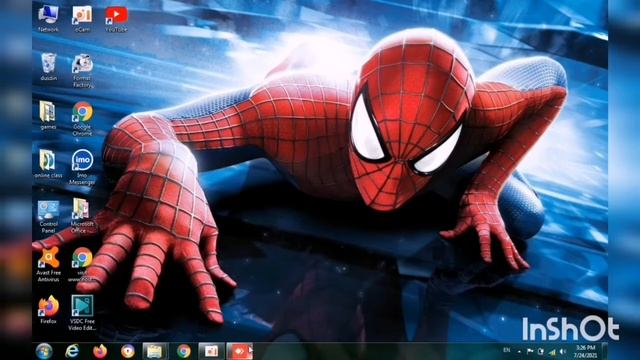Select the dustbin recycle bin icon
Viewport: 640px width, 360px height.
coord(48,67)
